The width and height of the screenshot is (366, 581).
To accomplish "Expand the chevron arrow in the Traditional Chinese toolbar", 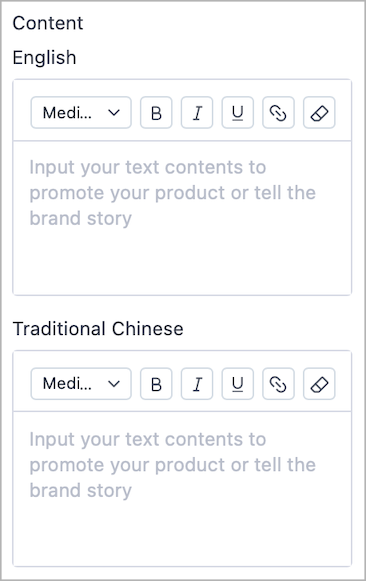I will click(x=114, y=384).
